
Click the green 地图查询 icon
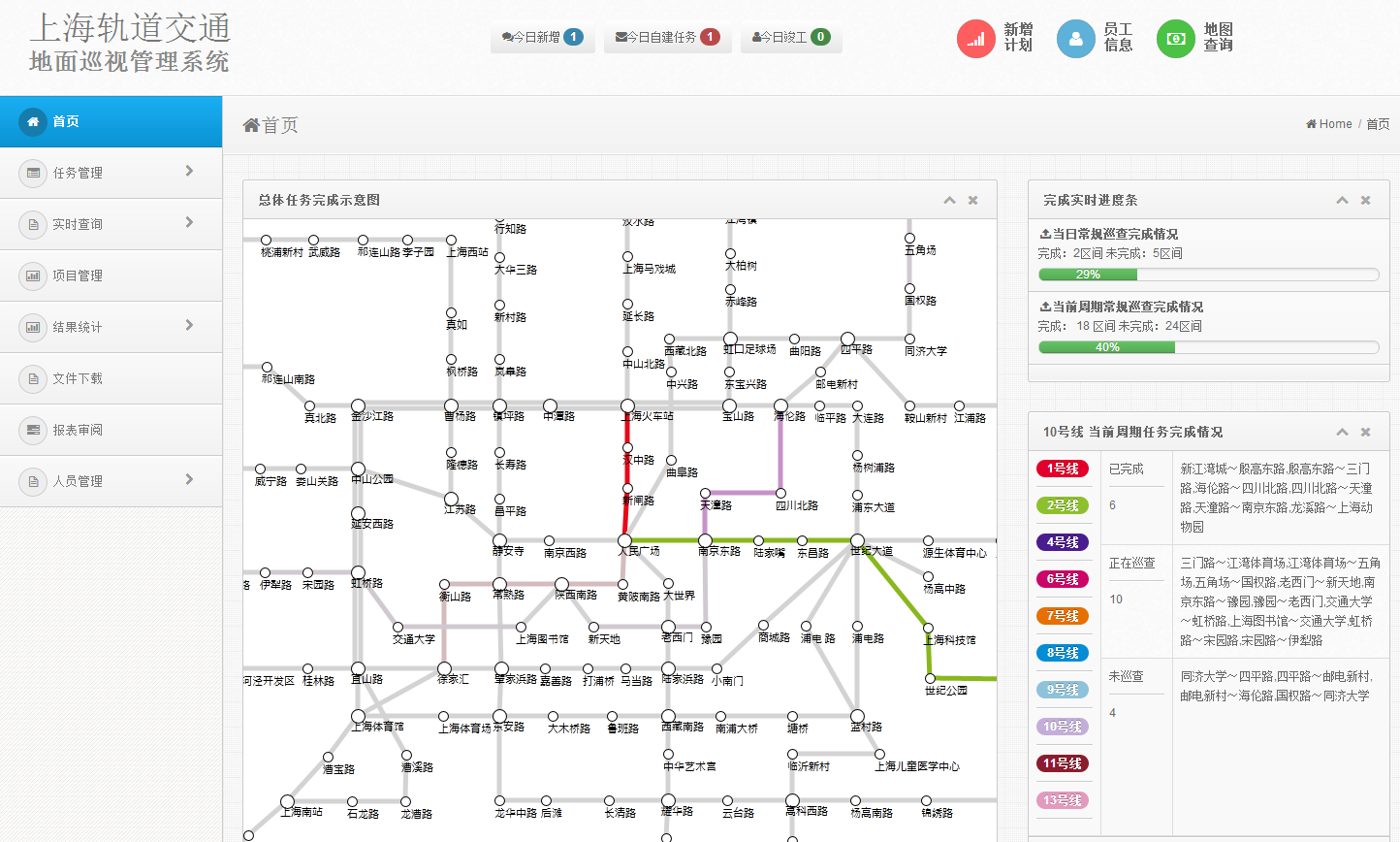[x=1175, y=39]
